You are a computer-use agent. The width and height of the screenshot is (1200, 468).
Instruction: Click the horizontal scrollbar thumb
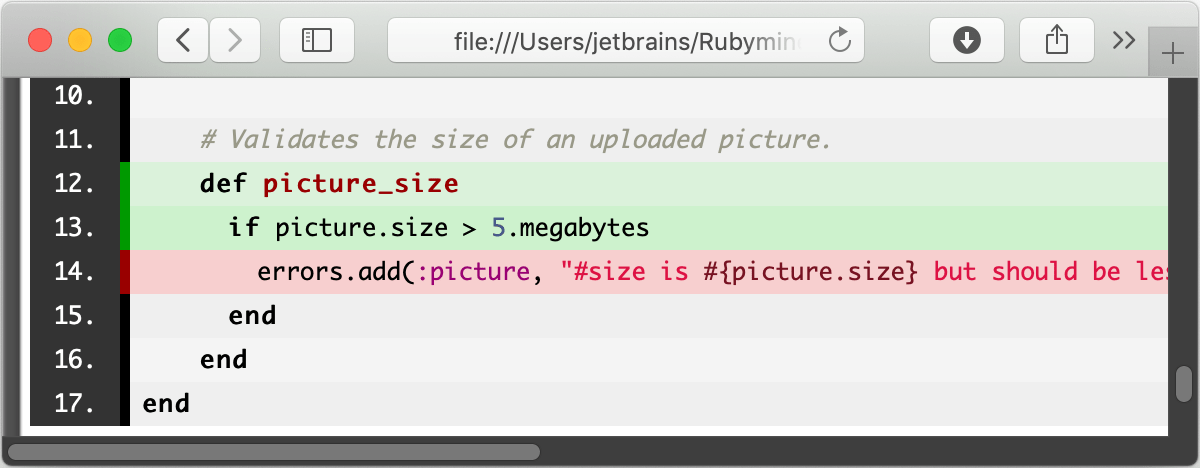[274, 452]
